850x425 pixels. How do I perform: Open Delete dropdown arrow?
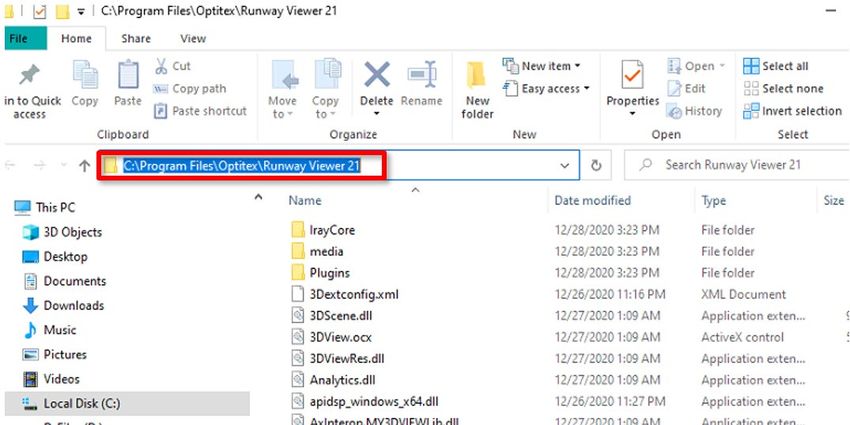coord(377,114)
